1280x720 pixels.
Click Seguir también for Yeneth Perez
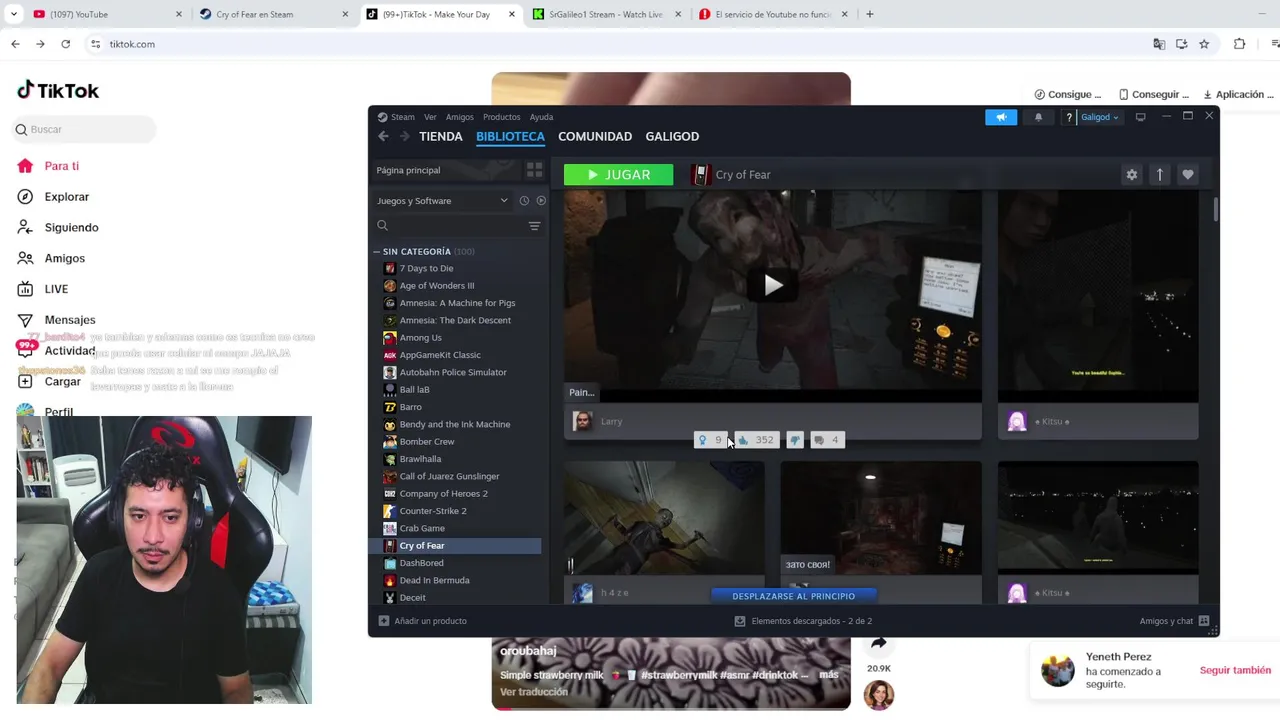click(1235, 670)
